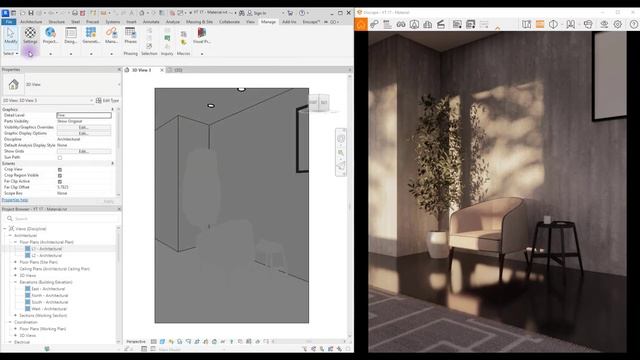
Task: Click the Modify tool in the ribbon
Action: [11, 36]
